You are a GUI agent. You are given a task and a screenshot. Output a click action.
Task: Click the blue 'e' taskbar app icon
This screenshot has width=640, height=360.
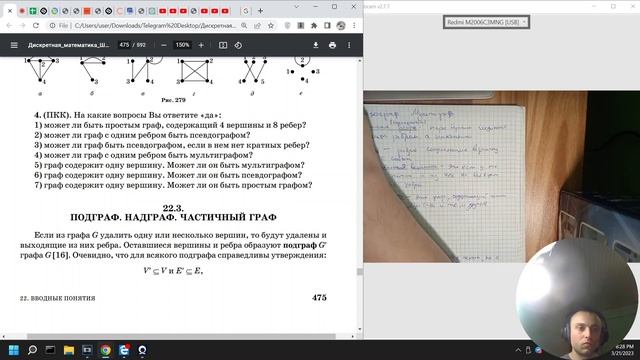(x=124, y=350)
